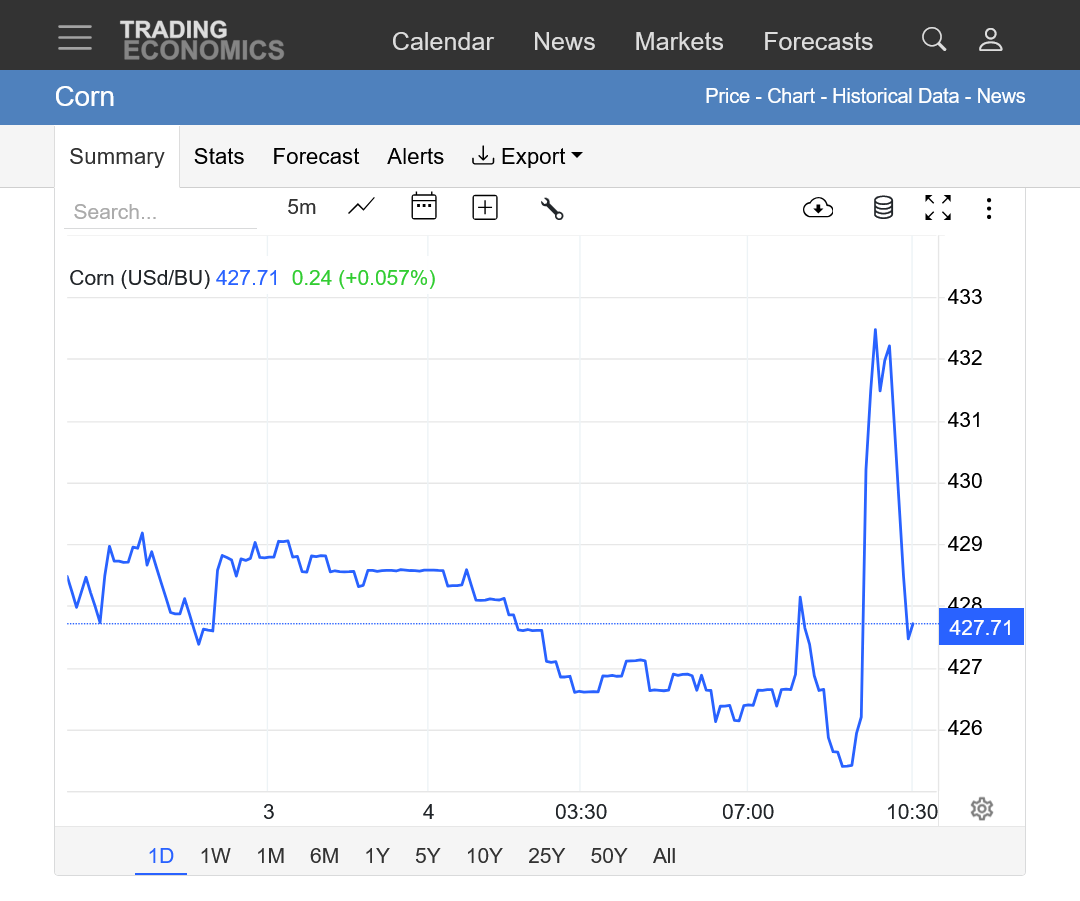Click the chart Search input field
The width and height of the screenshot is (1080, 901).
tap(160, 212)
